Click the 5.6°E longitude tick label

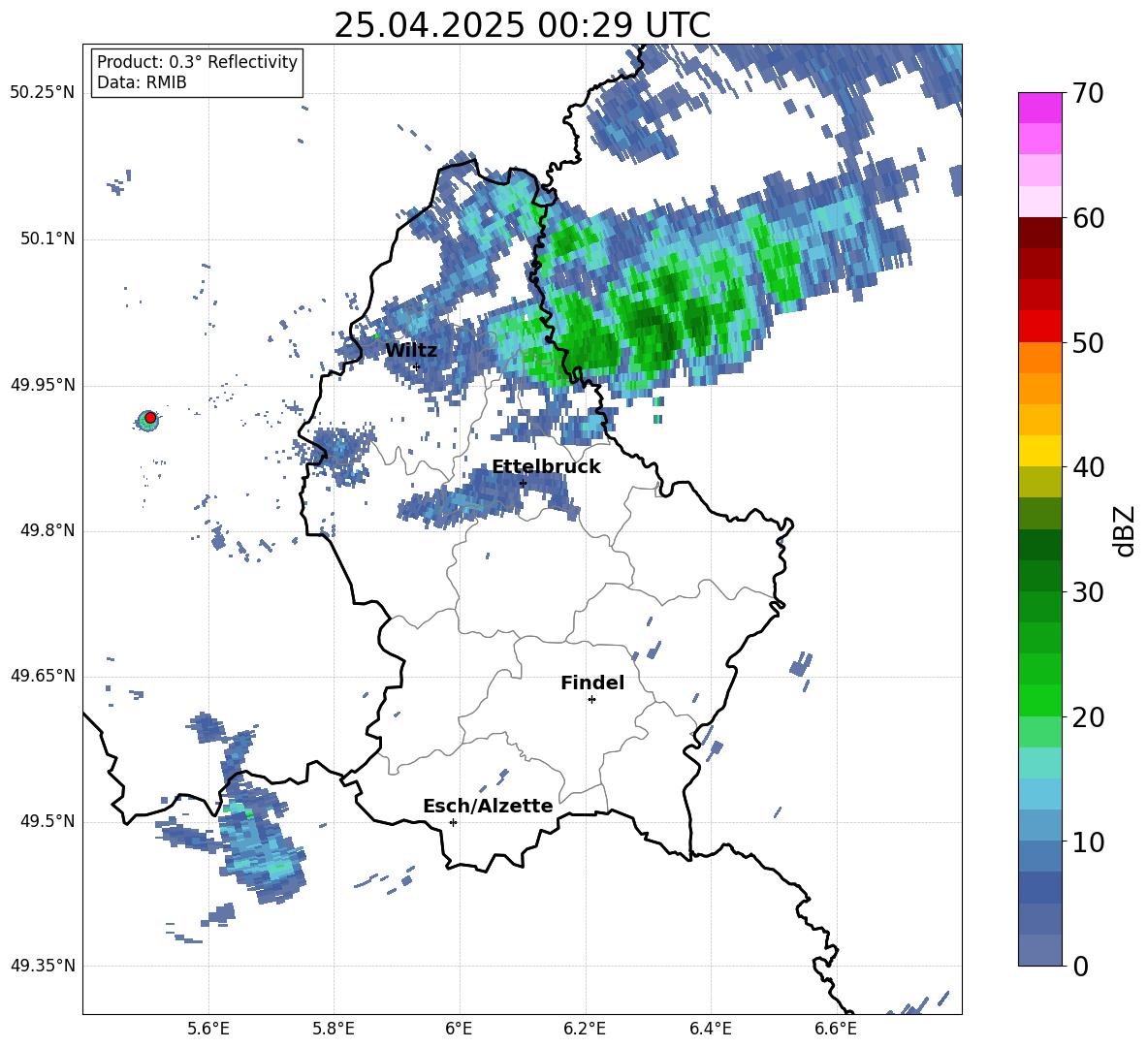(x=208, y=1029)
